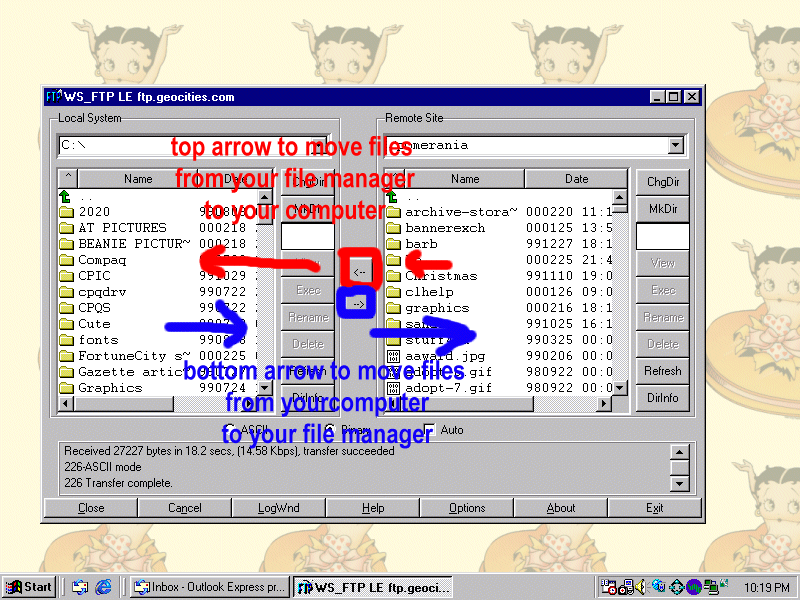The width and height of the screenshot is (800, 600).
Task: Expand the local system path dropdown
Action: coord(319,146)
